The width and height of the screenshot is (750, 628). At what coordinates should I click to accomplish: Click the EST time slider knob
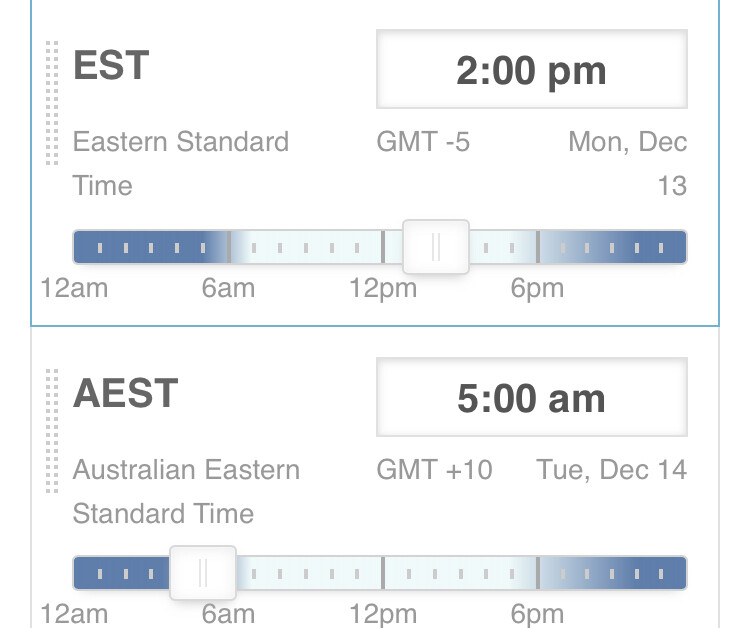436,247
